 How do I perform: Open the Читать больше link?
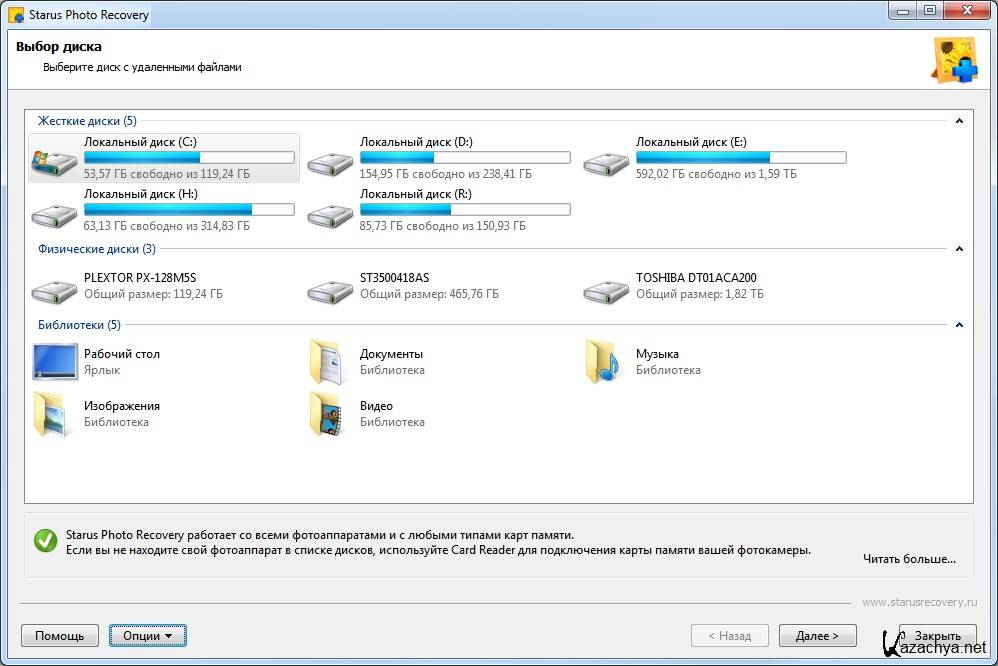coord(909,559)
